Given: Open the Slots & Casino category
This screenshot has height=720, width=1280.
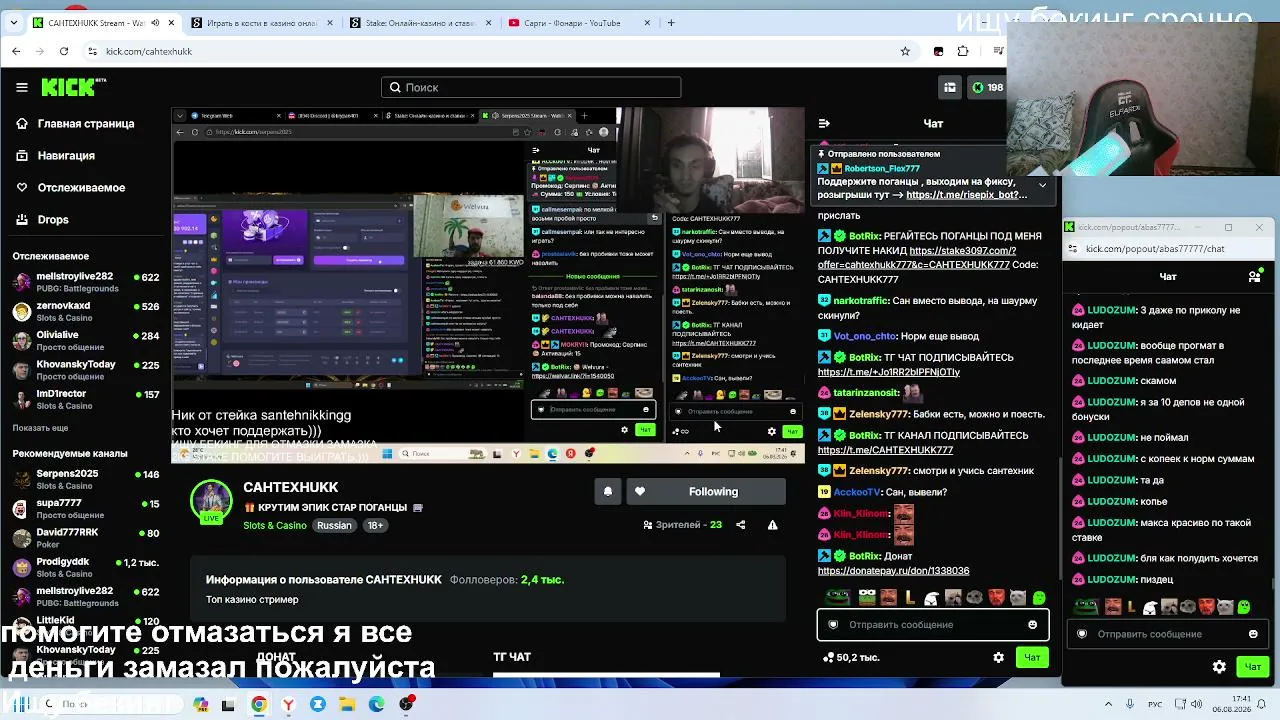Looking at the screenshot, I should coord(275,525).
